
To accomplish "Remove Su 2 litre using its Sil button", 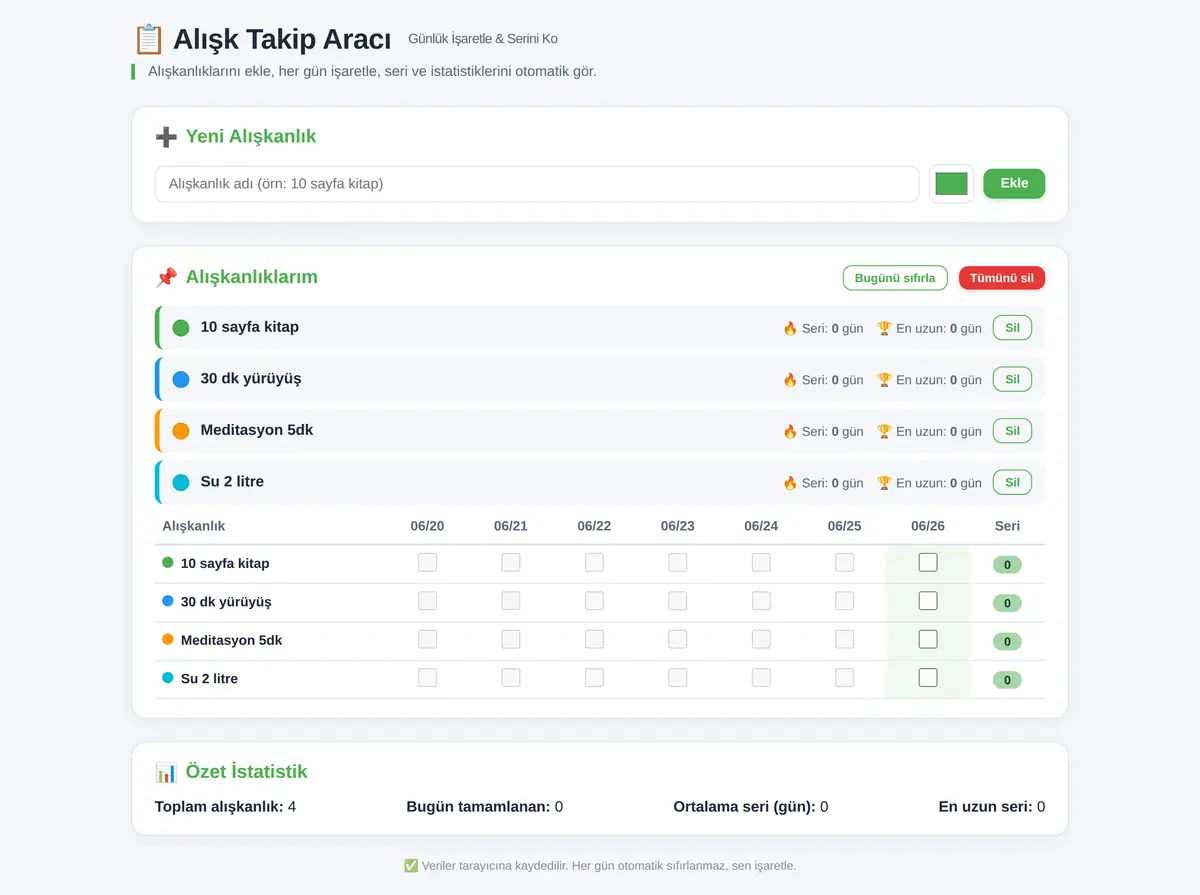I will pyautogui.click(x=1012, y=483).
